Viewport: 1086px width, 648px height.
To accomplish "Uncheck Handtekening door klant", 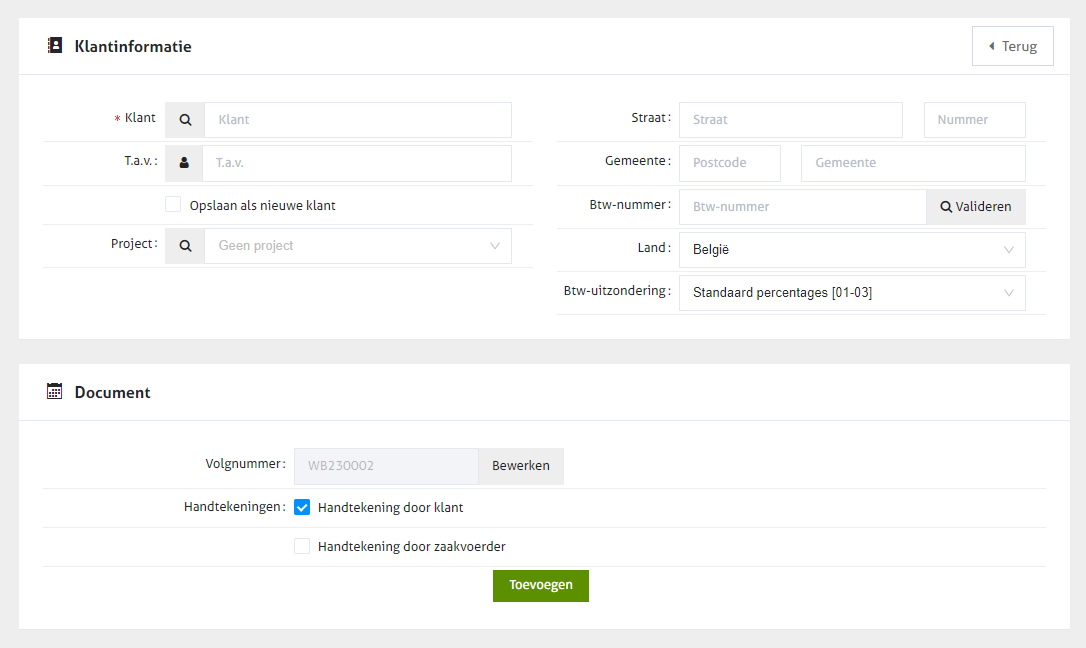I will [302, 507].
